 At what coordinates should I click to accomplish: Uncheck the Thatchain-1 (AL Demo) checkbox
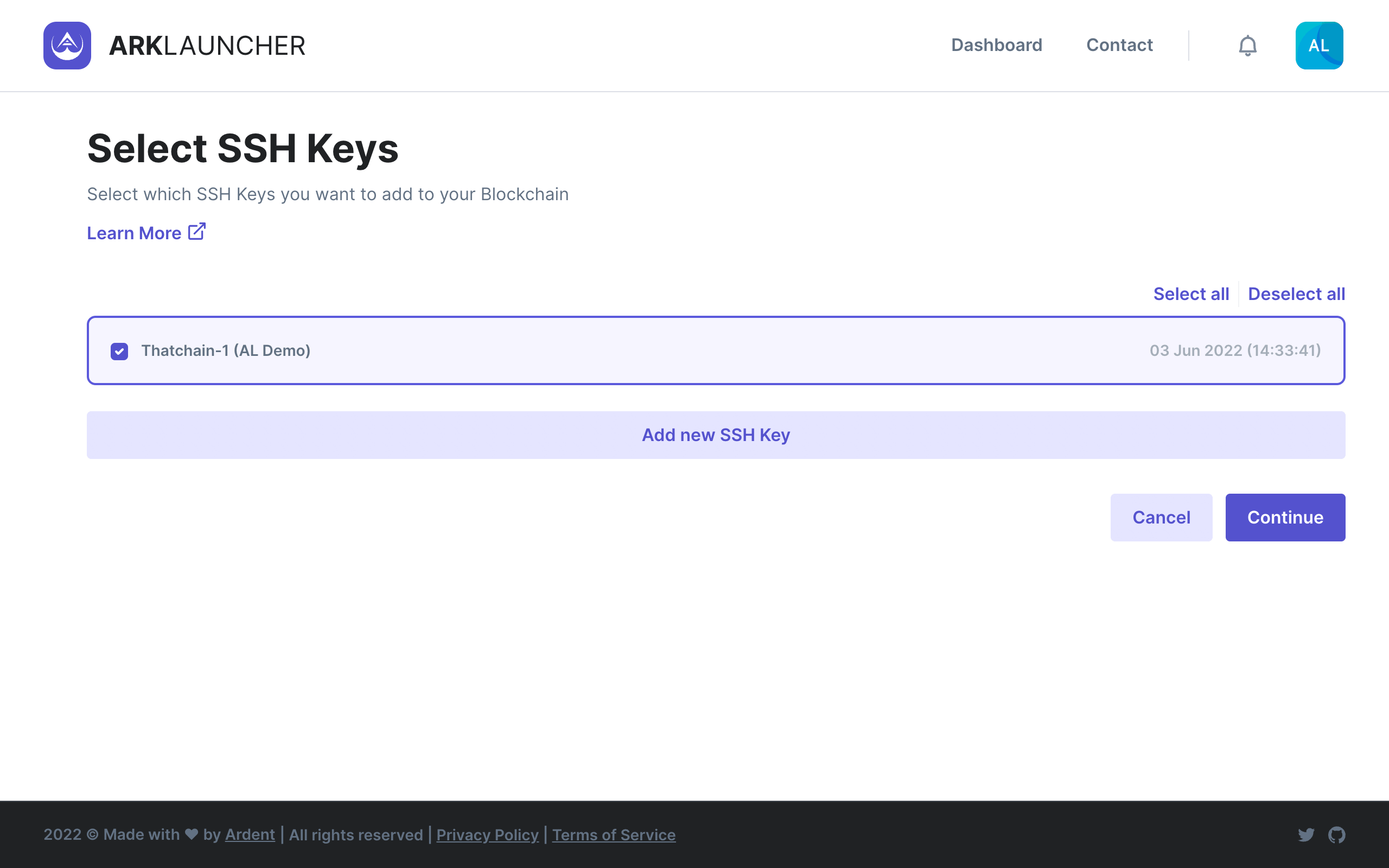pyautogui.click(x=119, y=351)
